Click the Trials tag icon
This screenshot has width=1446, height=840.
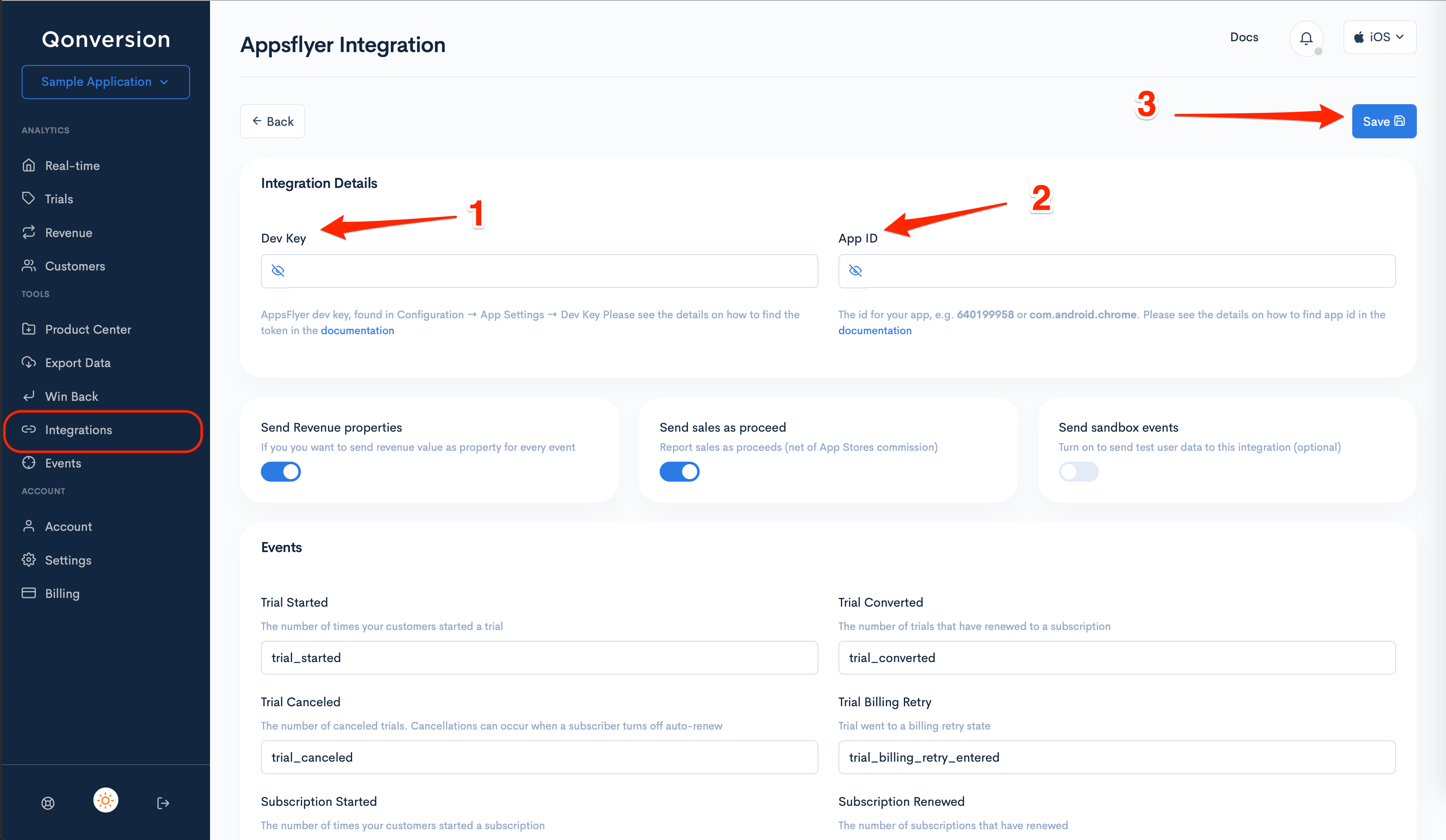point(29,198)
